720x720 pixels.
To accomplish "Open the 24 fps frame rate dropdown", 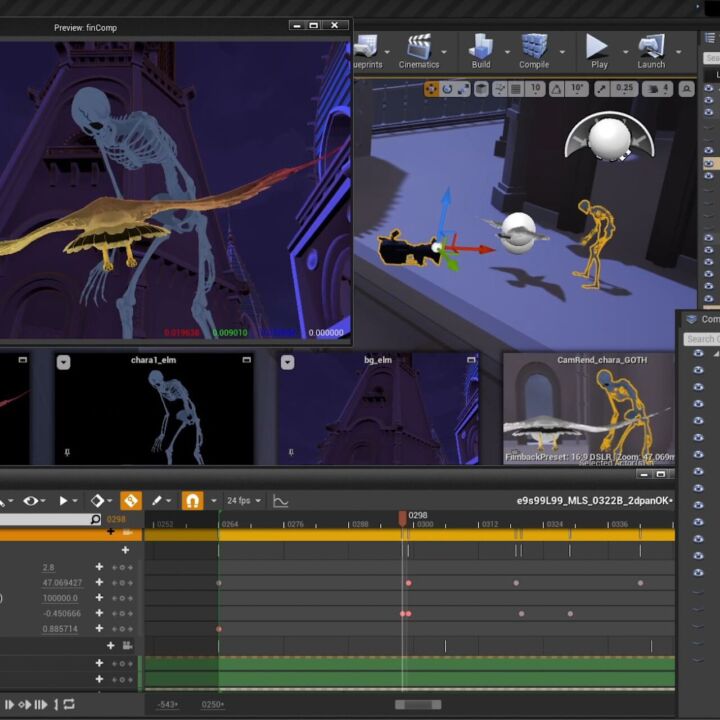I will click(x=241, y=500).
